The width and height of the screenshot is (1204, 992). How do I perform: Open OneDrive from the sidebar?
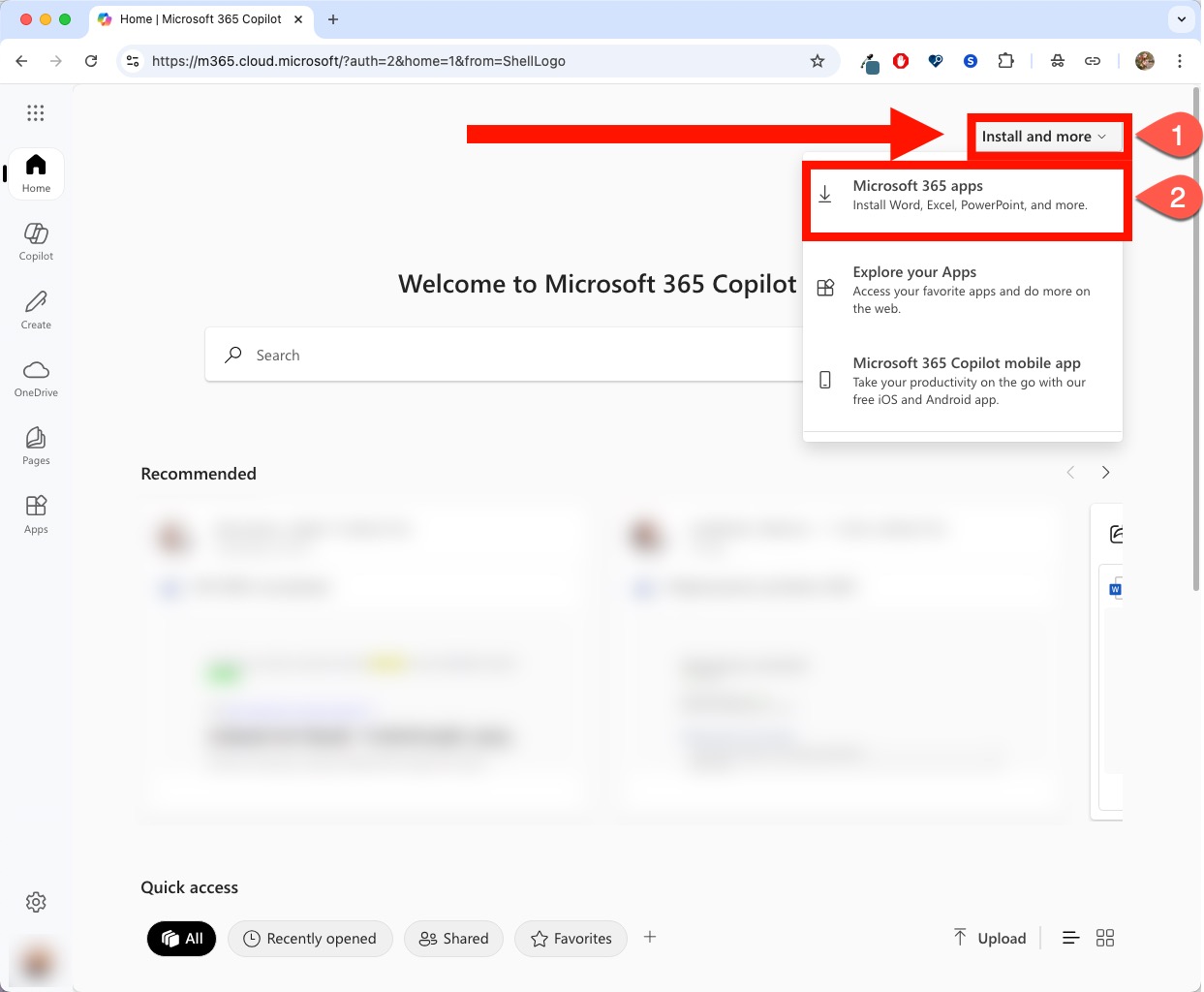(36, 378)
